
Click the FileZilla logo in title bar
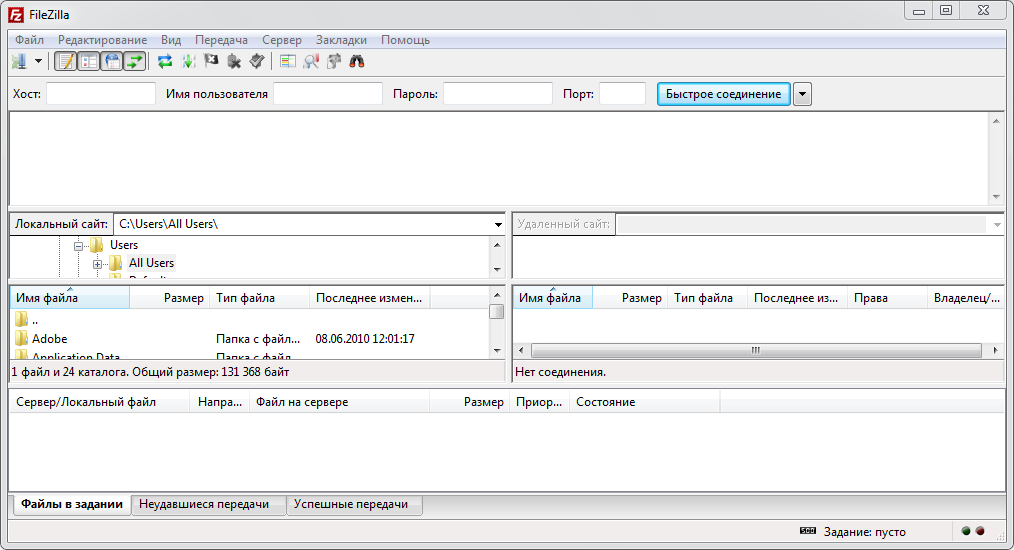pyautogui.click(x=16, y=14)
